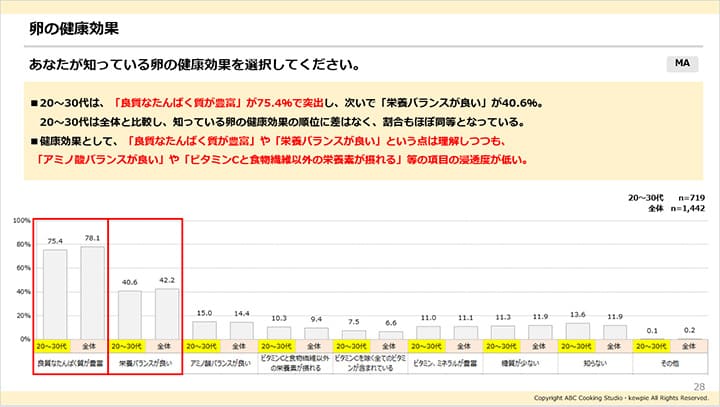
Task: Click category label 栄養バランスが良い below chart
Action: click(146, 363)
